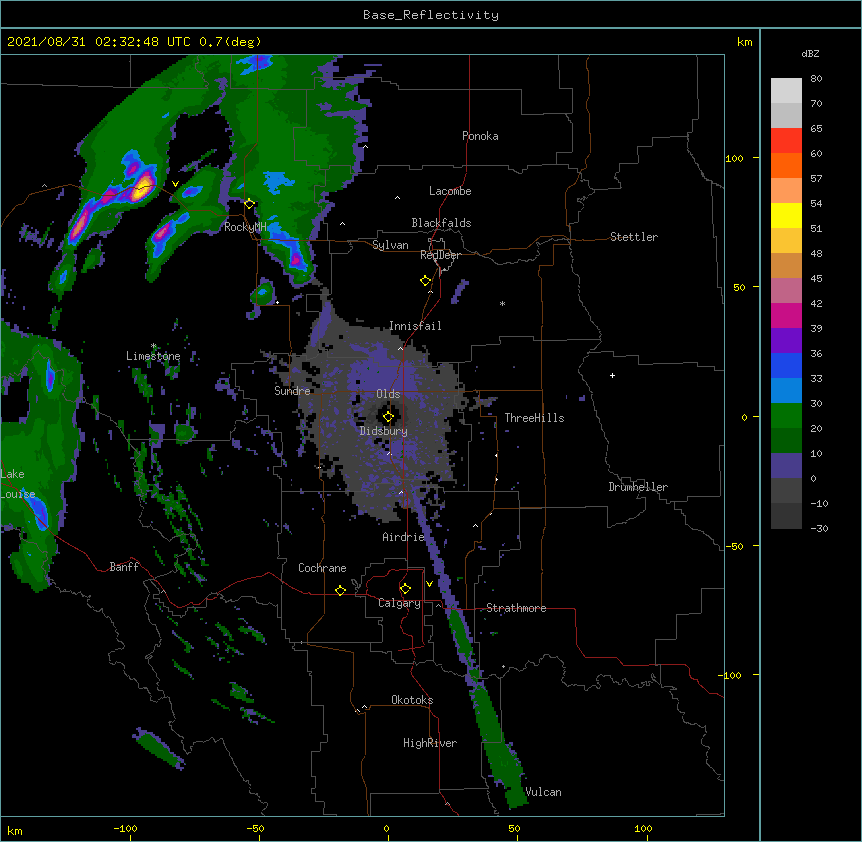Click the Stettler city label
862x842 pixels.
(x=634, y=237)
